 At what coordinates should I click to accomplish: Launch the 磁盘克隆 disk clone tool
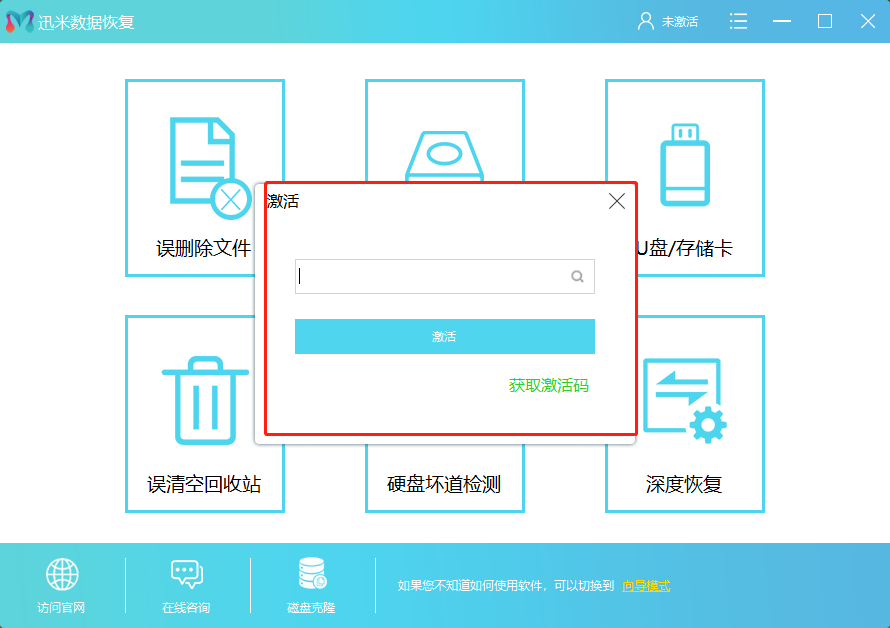point(310,573)
